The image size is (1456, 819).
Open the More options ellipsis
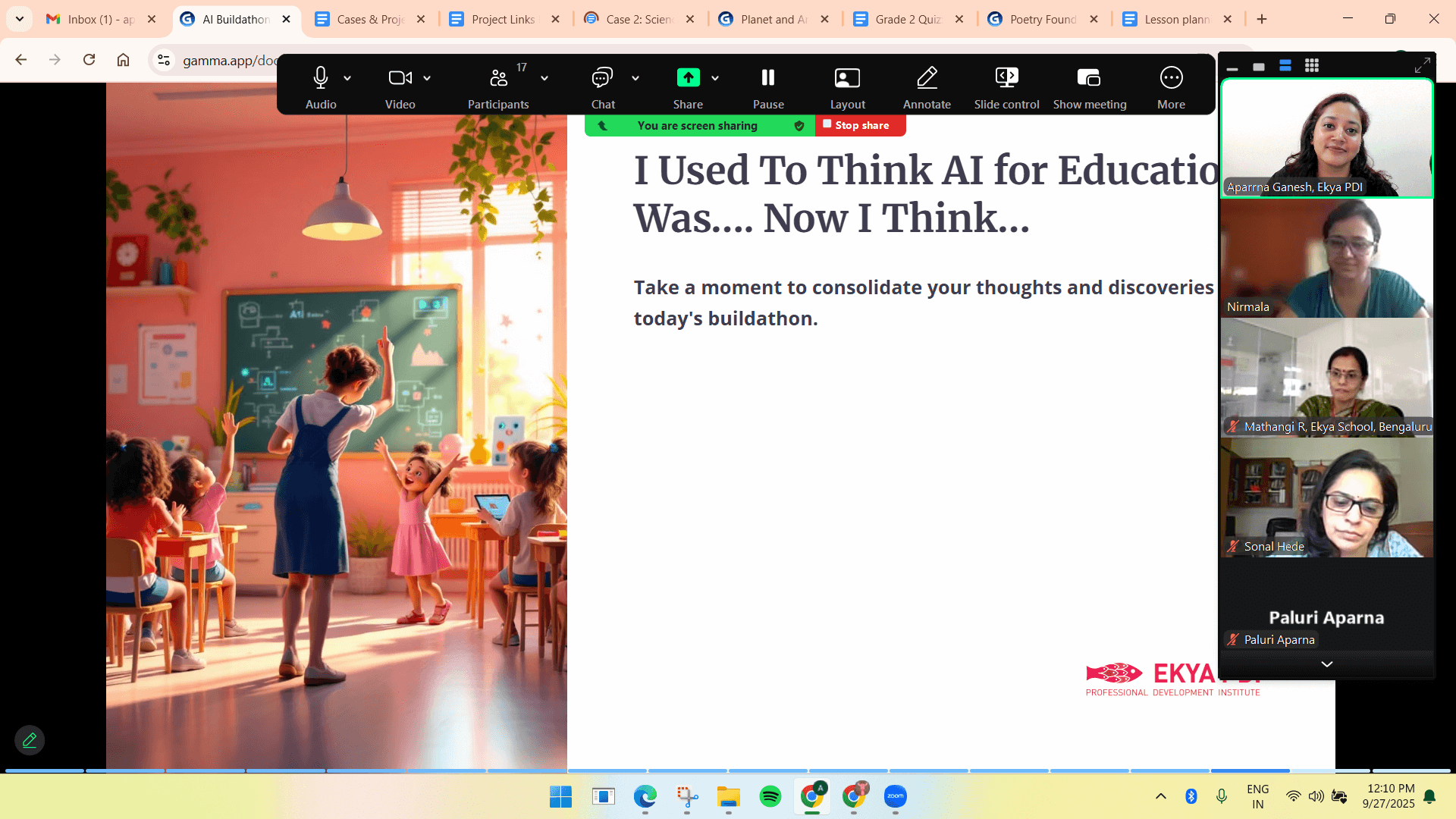(x=1171, y=78)
